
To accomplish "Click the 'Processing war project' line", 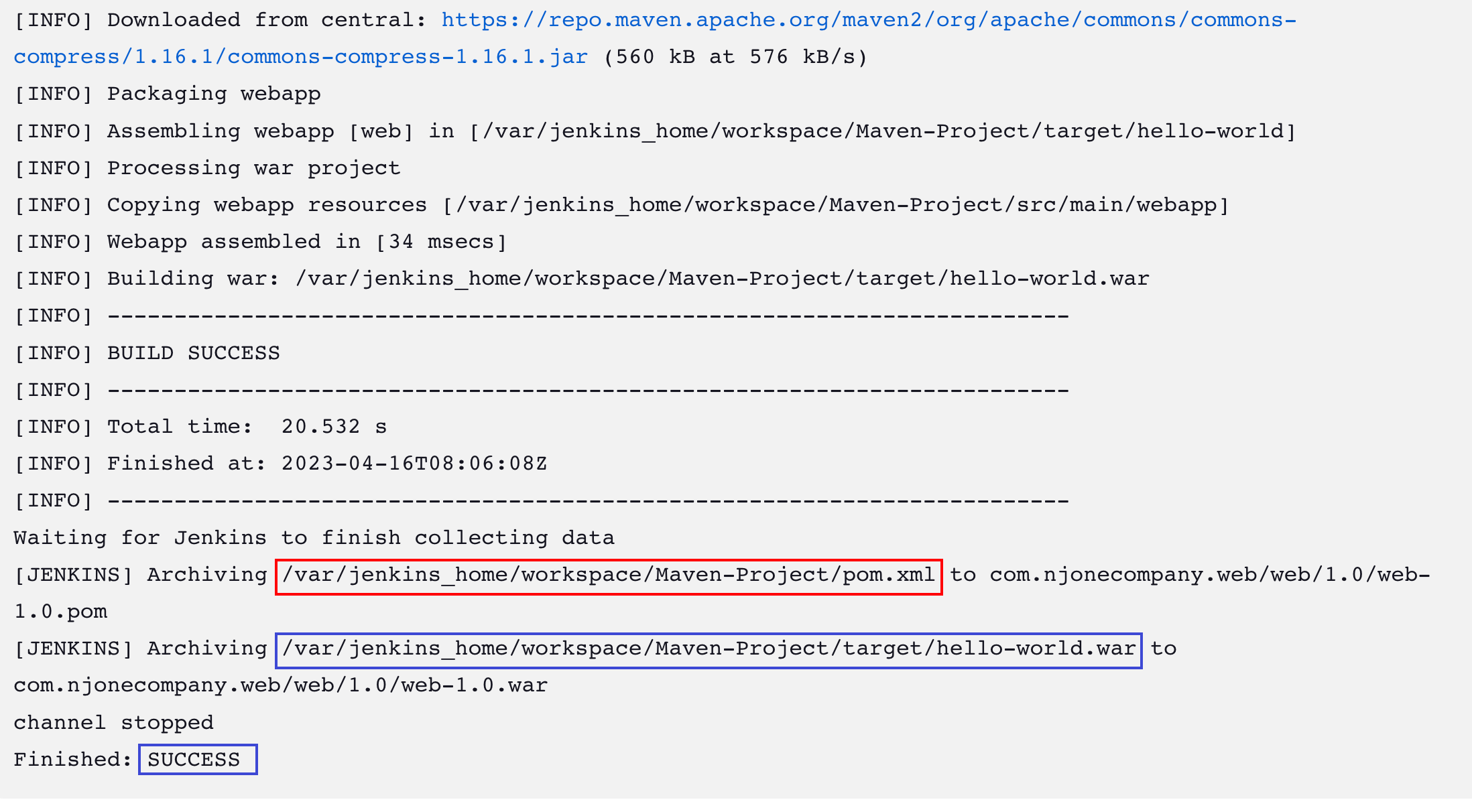I will tap(207, 167).
